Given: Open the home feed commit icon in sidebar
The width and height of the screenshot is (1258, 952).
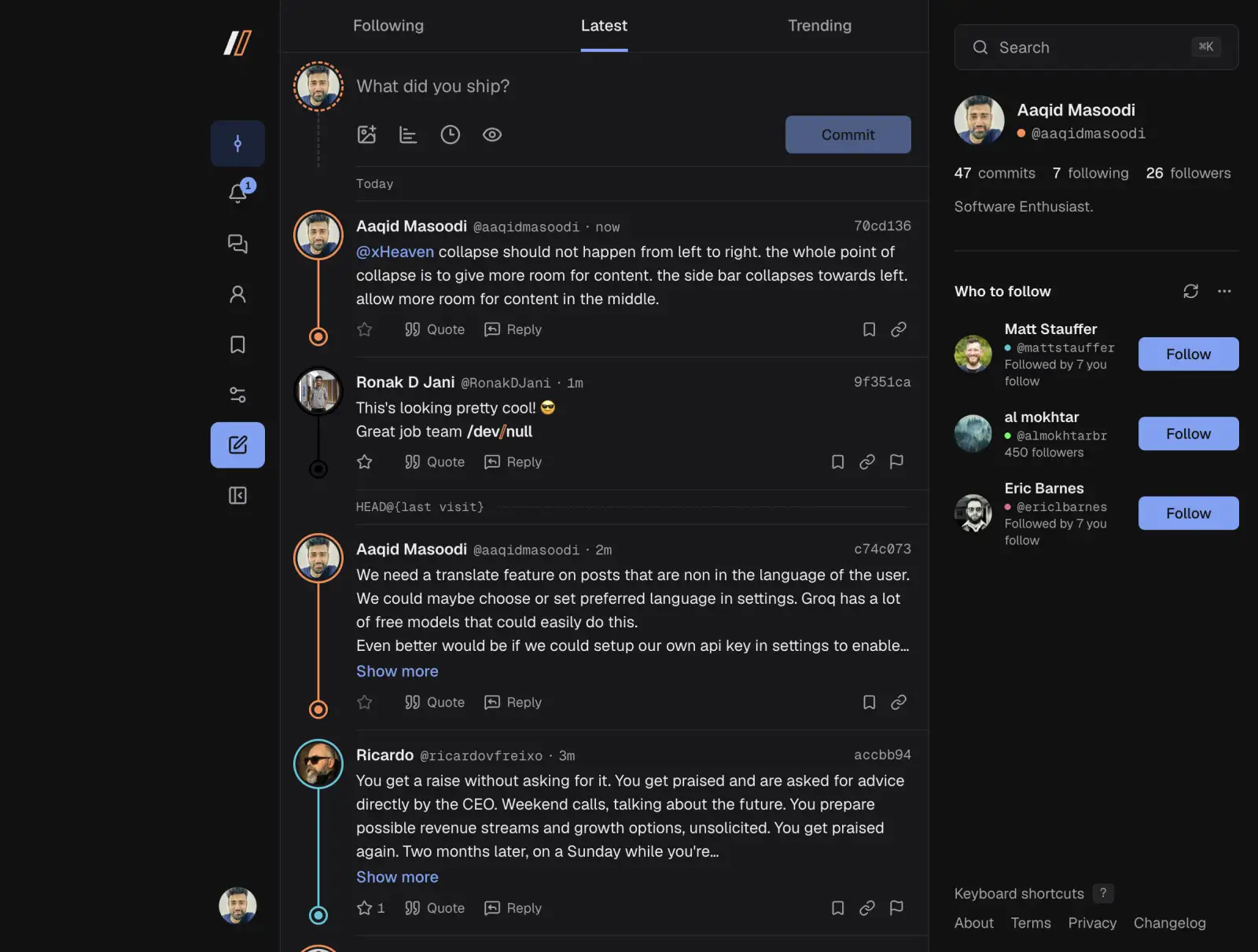Looking at the screenshot, I should click(x=237, y=143).
